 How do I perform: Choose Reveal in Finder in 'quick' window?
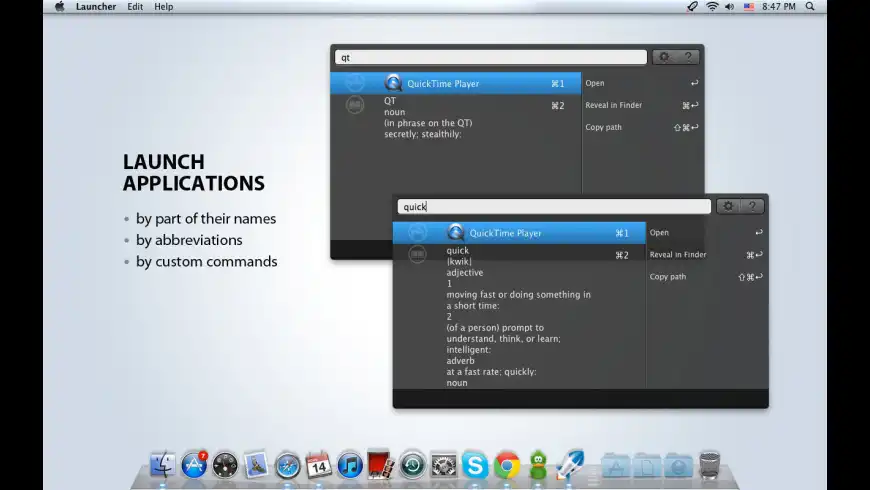706,255
